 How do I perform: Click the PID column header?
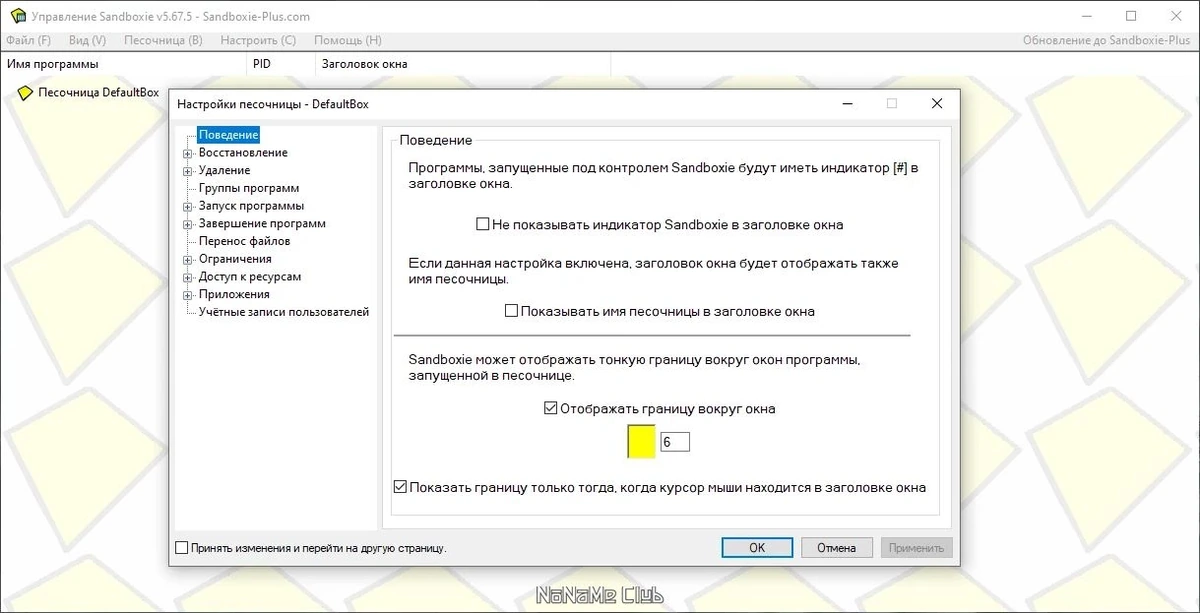[280, 64]
